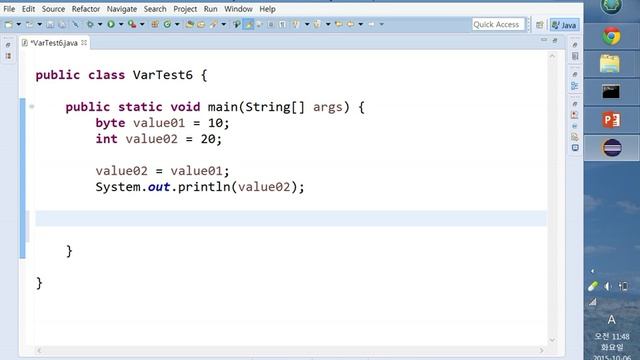Expand the External Tools dropdown arrow
This screenshot has height=360, width=640.
142,24
